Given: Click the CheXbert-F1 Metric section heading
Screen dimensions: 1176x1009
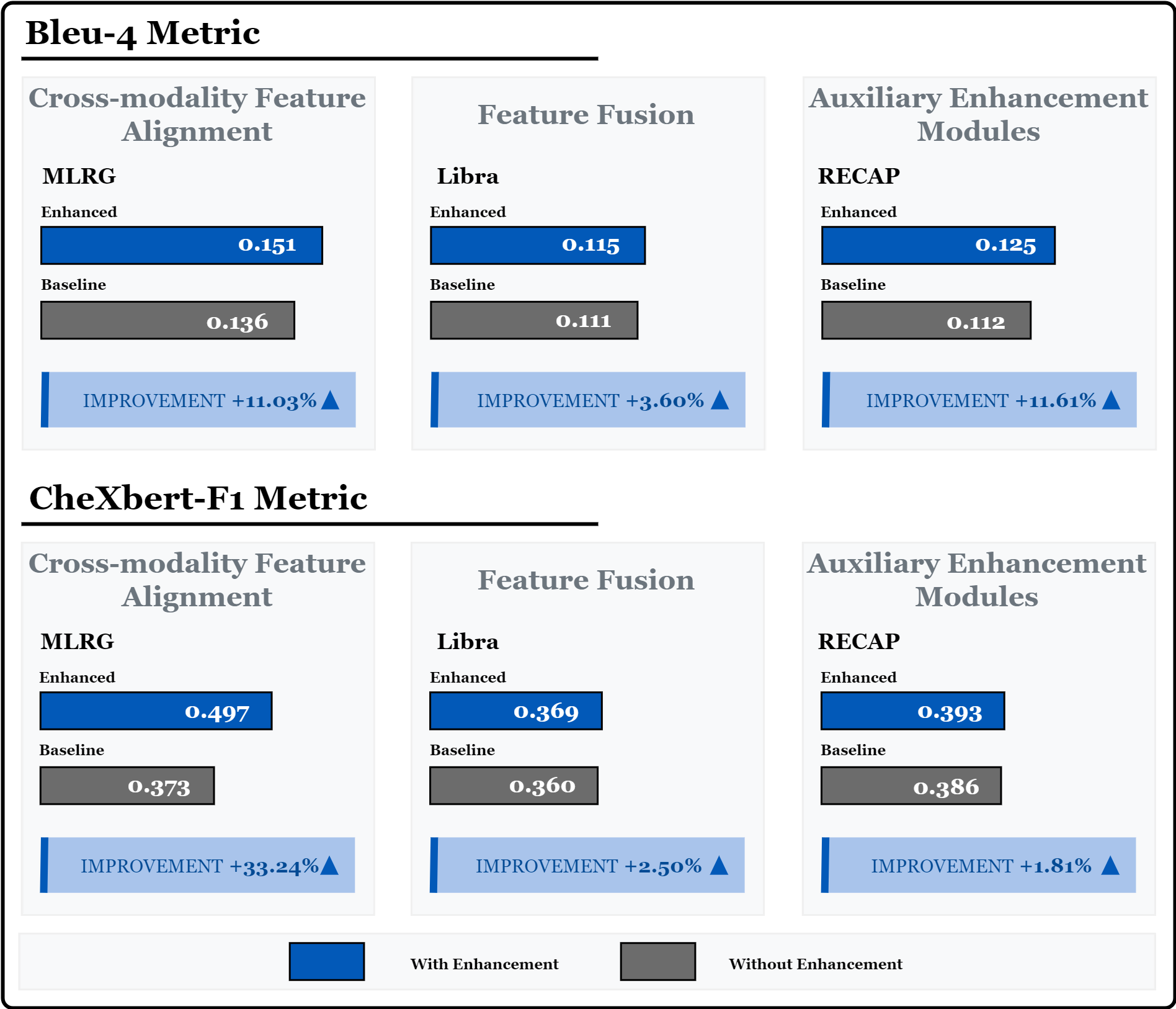Looking at the screenshot, I should pyautogui.click(x=198, y=498).
